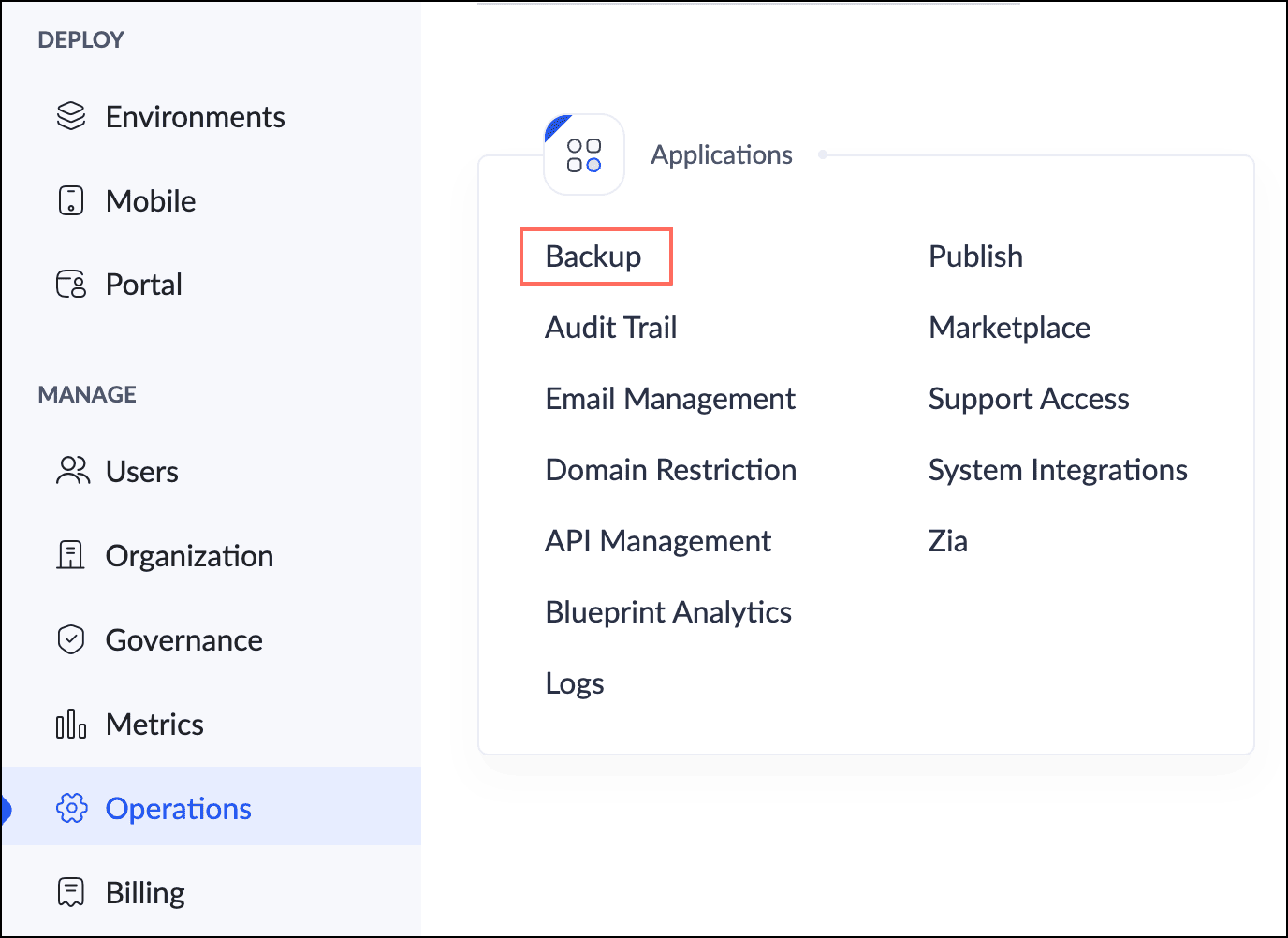Open the Zia link
The height and width of the screenshot is (938, 1288).
(x=947, y=541)
